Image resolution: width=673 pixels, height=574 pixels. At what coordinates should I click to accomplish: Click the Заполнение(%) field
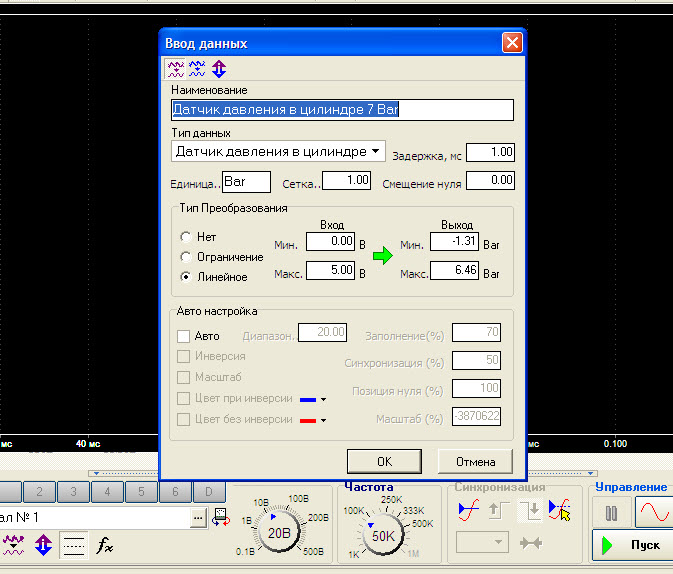[476, 332]
